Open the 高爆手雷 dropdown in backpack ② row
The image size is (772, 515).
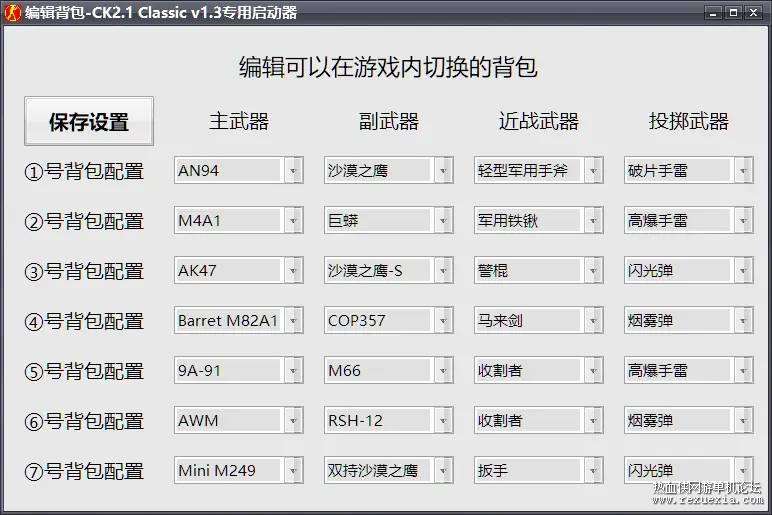click(x=689, y=220)
